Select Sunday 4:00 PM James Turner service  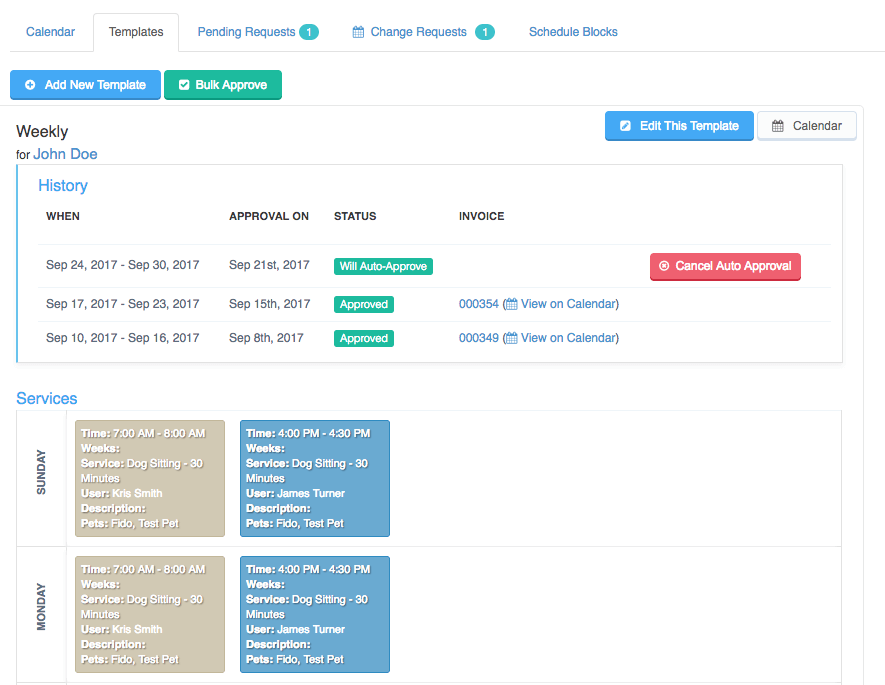click(315, 478)
